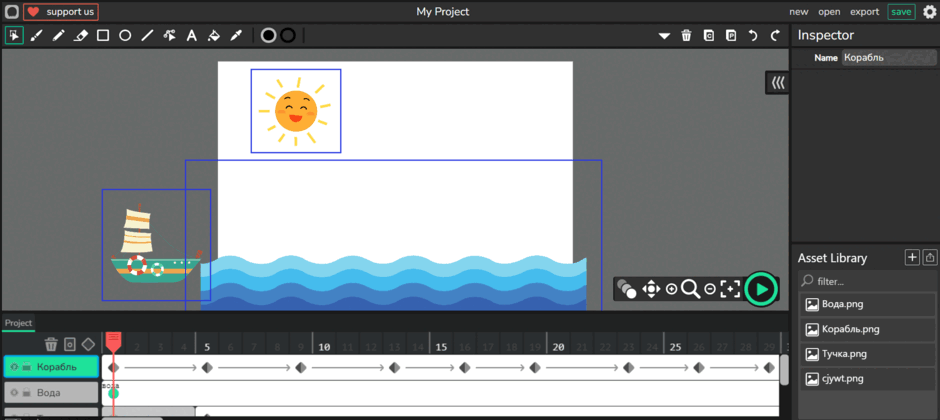Click frame number 10 on the timeline ruler
This screenshot has width=940, height=420.
(x=324, y=347)
